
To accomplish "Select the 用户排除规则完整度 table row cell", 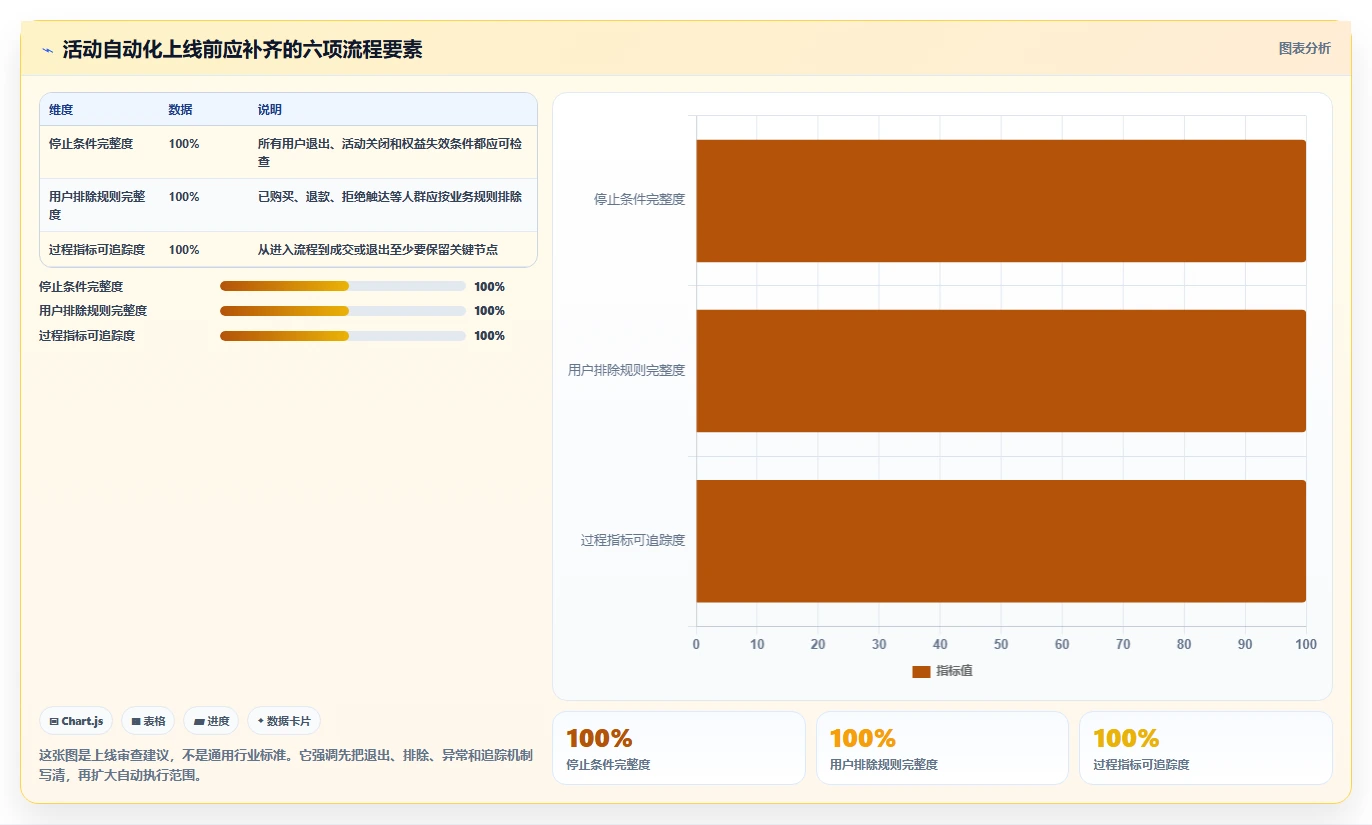I will tap(99, 205).
